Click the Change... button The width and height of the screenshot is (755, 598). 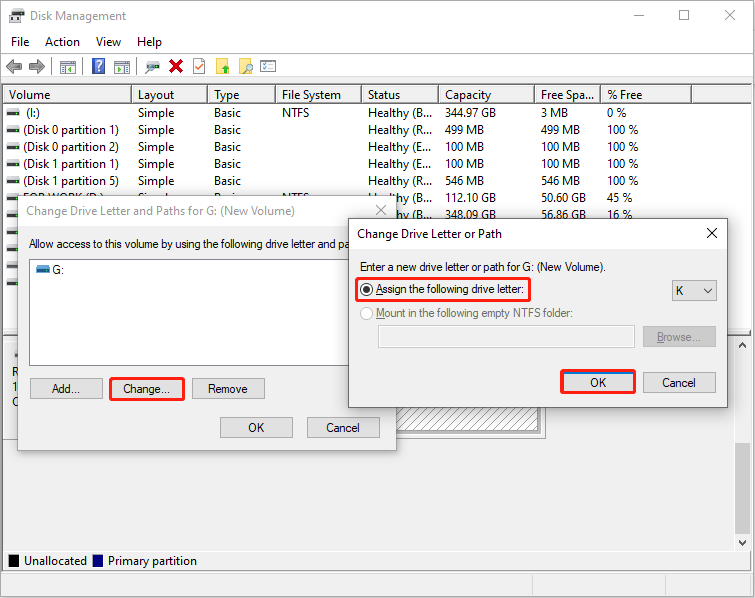(x=146, y=389)
